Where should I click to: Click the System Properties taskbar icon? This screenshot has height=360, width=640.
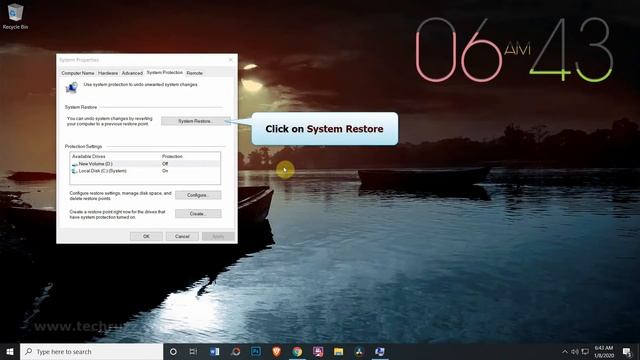pos(380,351)
